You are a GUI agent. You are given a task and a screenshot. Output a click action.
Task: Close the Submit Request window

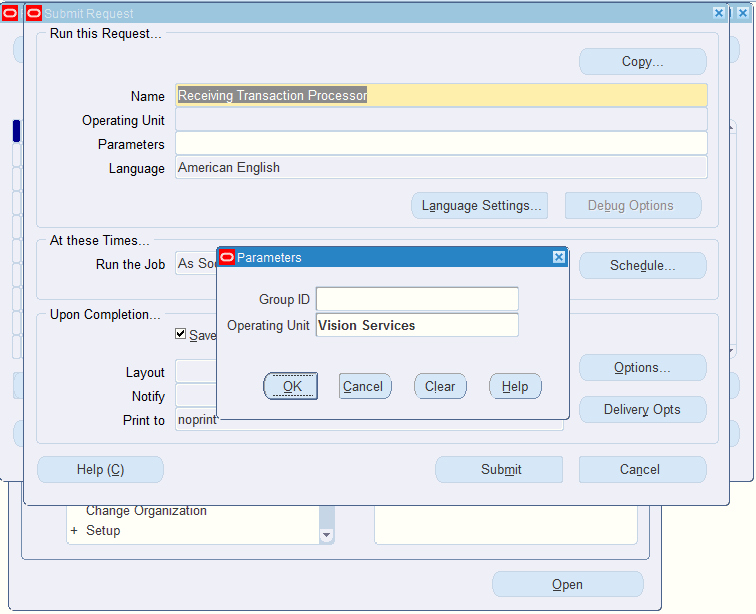pos(718,13)
